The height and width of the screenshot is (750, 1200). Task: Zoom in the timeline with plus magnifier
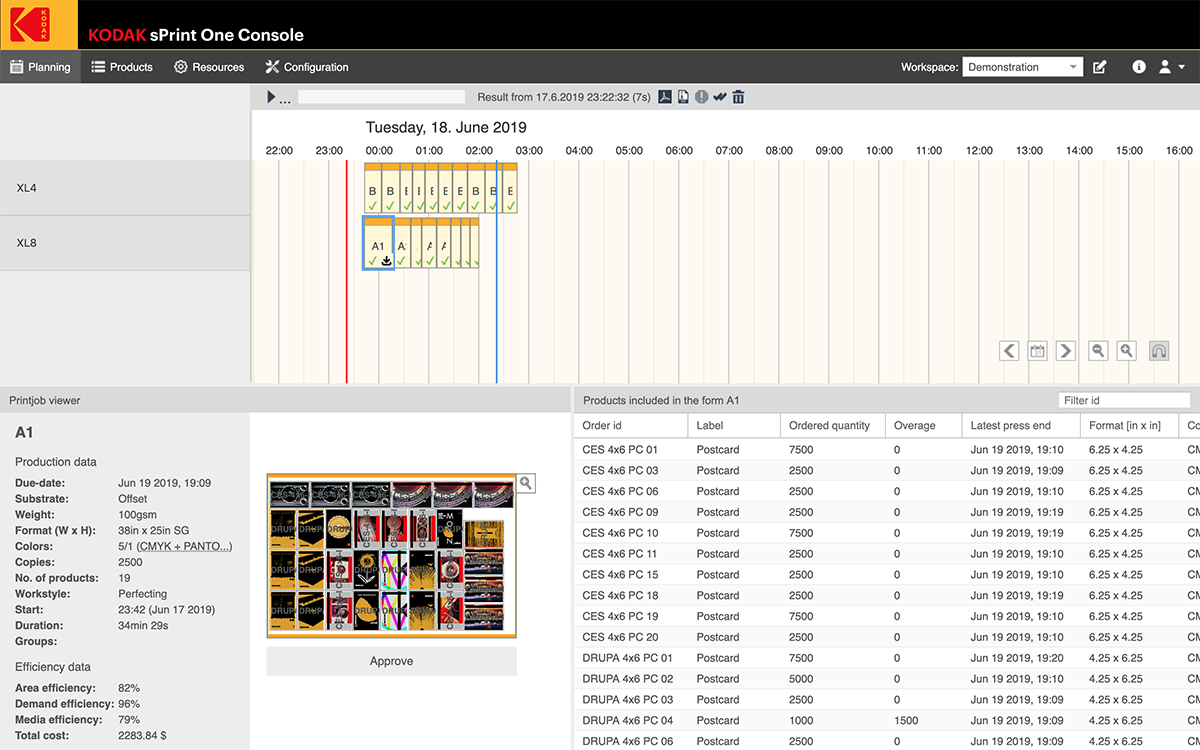click(1127, 351)
